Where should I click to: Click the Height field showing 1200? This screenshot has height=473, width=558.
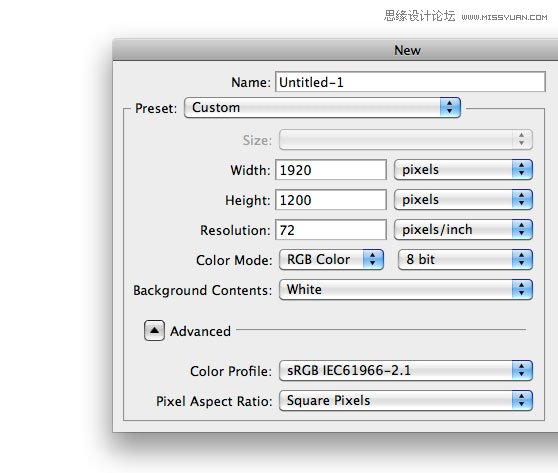click(331, 200)
